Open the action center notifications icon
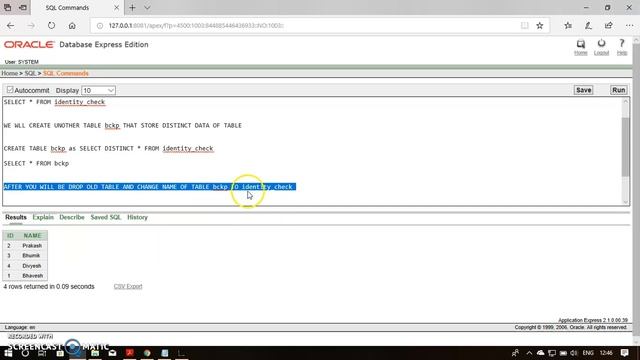 click(624, 353)
